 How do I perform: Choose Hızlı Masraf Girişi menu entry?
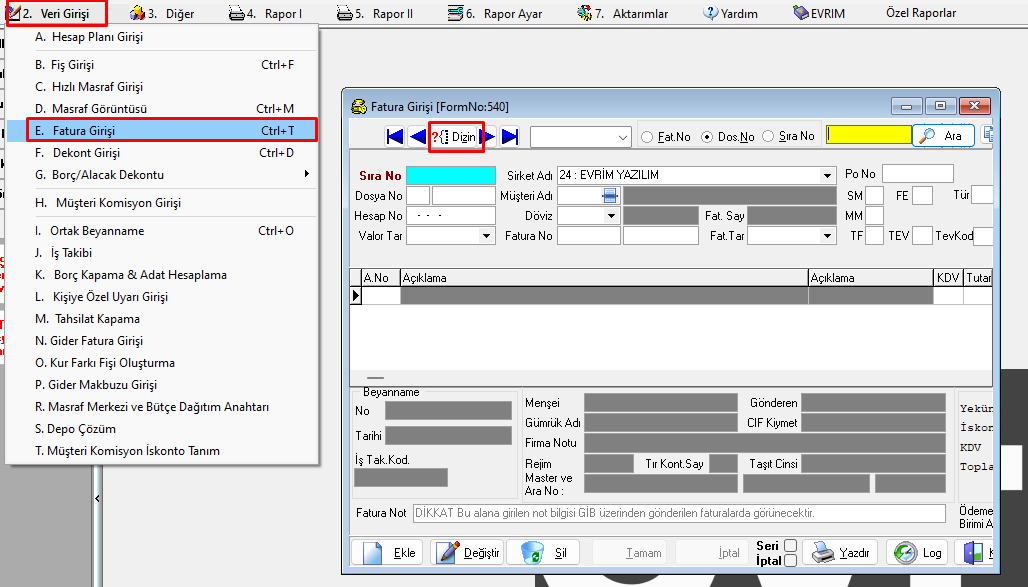pyautogui.click(x=161, y=87)
